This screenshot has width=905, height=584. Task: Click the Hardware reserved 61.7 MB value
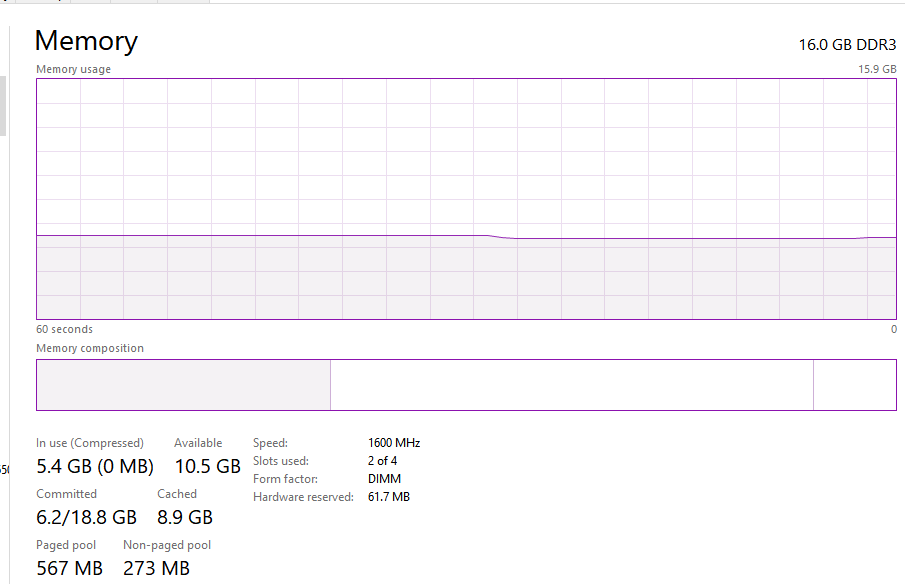coord(388,496)
